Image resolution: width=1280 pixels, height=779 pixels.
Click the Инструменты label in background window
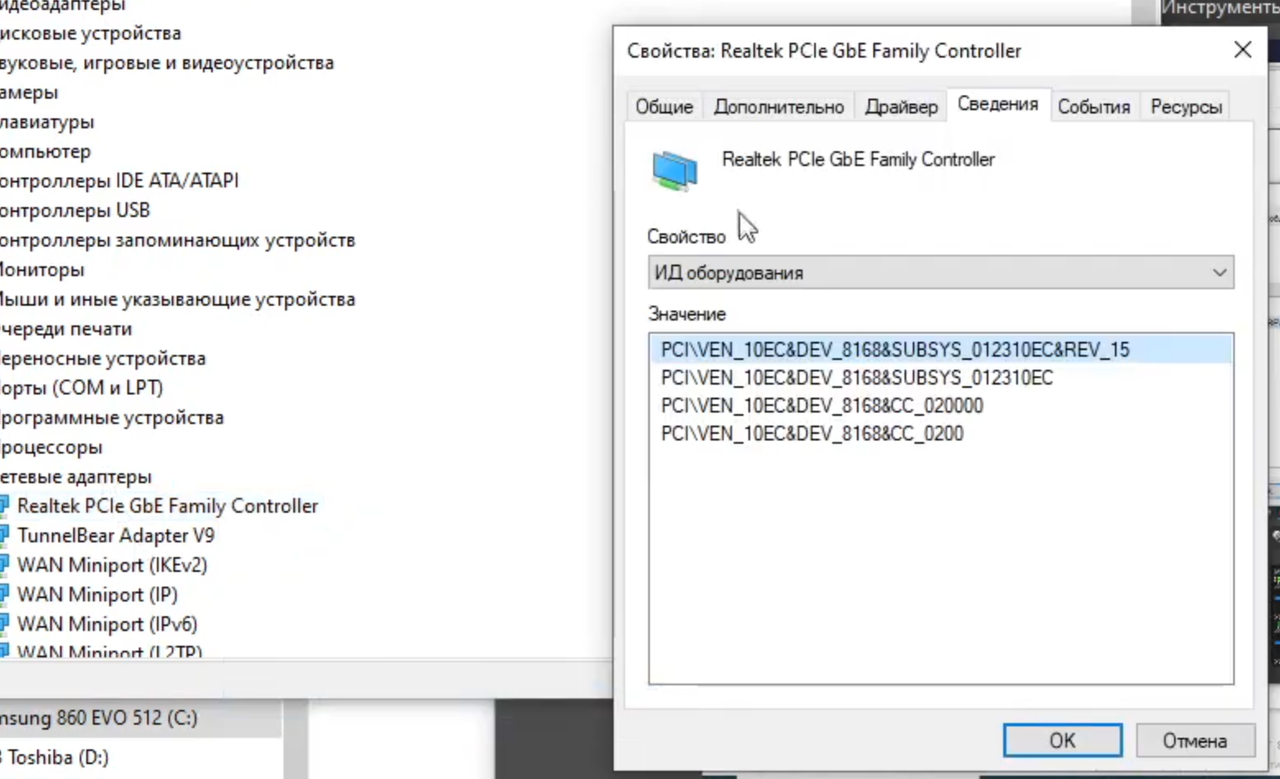click(1221, 9)
